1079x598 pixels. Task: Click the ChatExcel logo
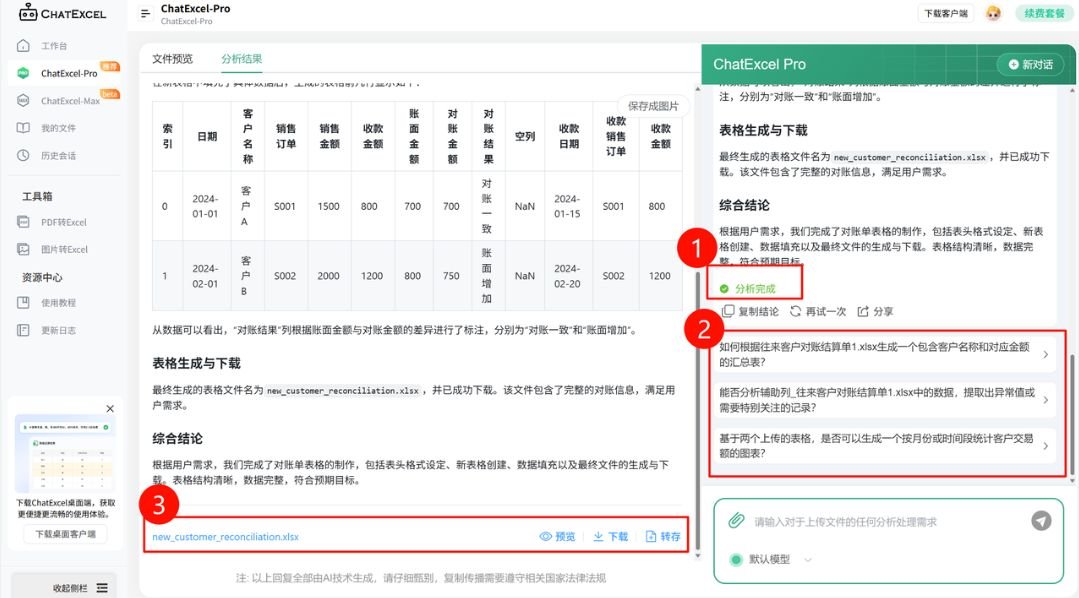tap(63, 12)
